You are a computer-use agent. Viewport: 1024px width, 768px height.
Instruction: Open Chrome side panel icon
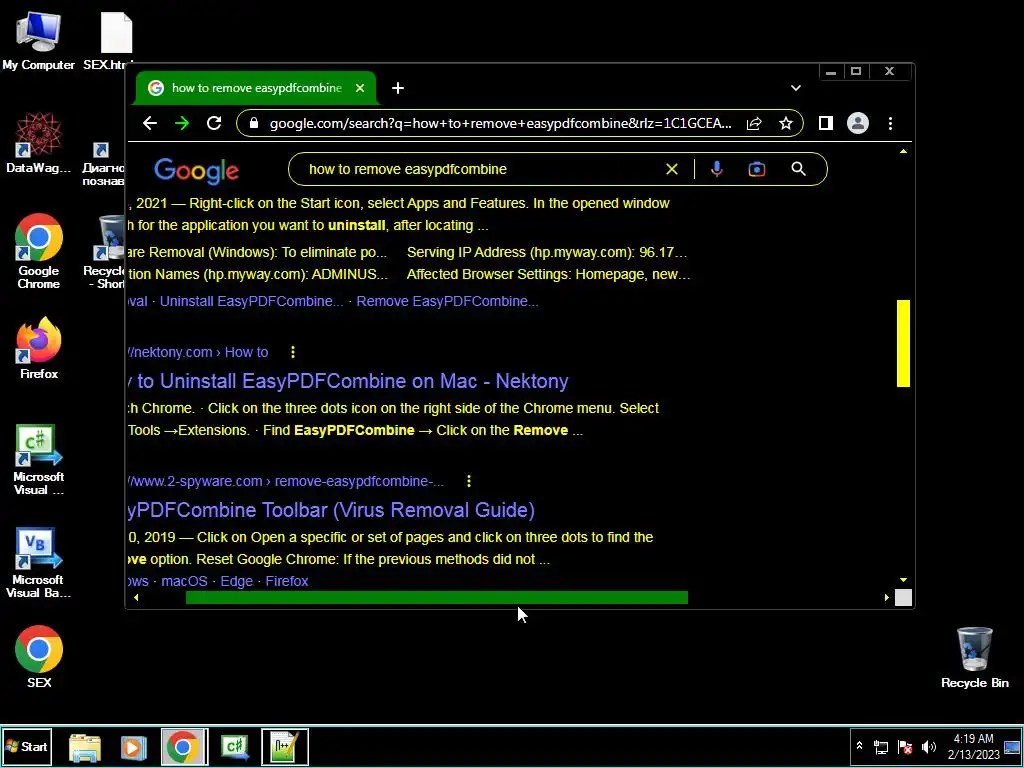pos(825,123)
